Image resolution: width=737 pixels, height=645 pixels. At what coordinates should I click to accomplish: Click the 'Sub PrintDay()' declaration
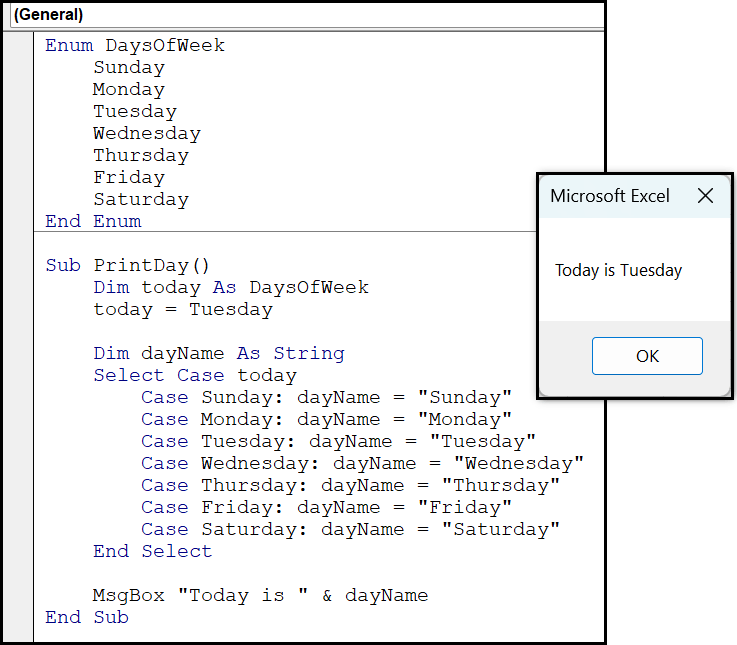(x=127, y=265)
